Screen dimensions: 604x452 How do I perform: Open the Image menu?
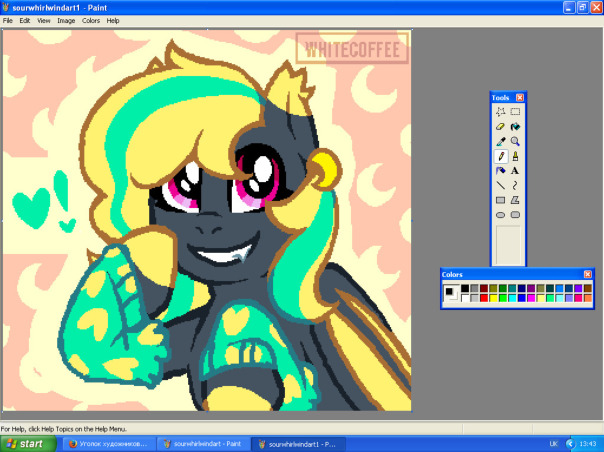point(66,21)
